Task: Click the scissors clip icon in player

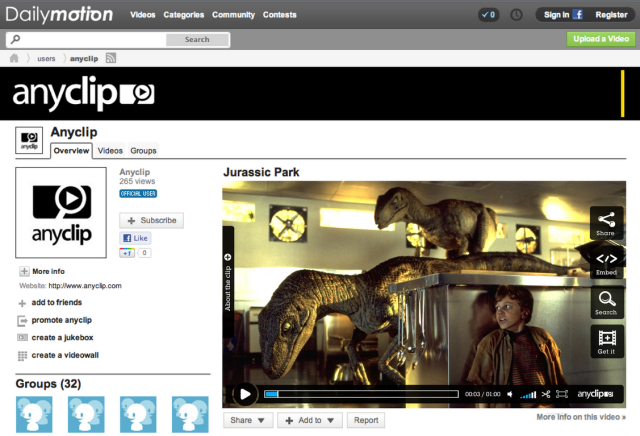Action: point(546,394)
